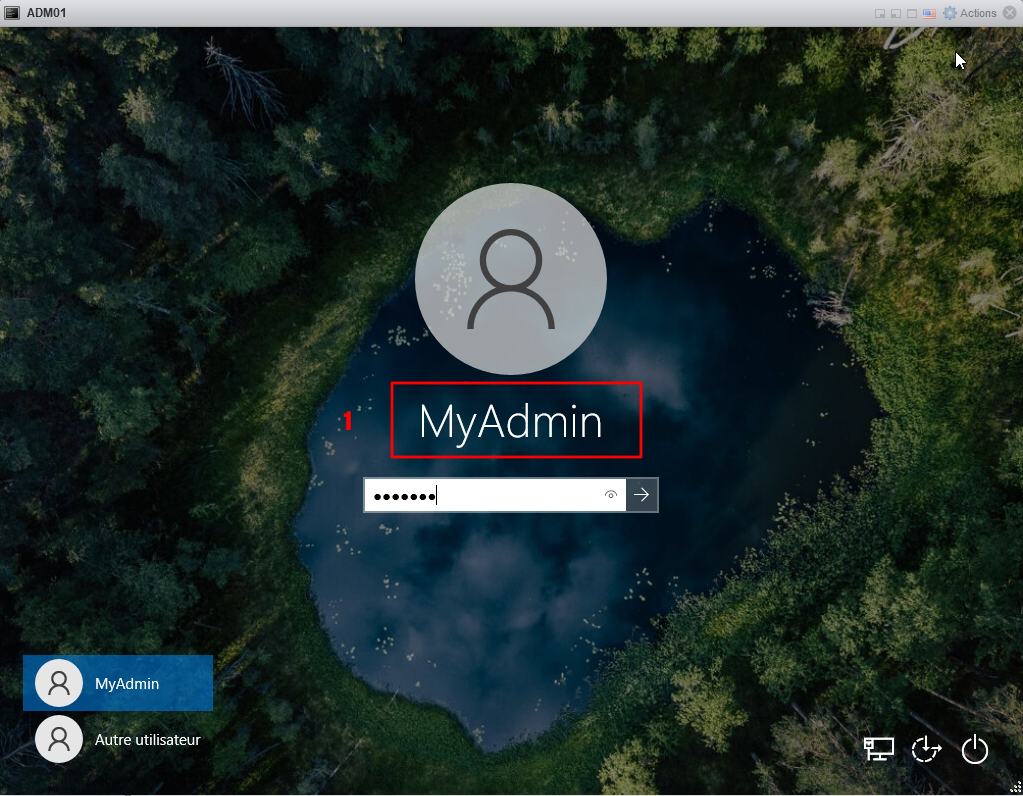
Task: Click the full-window size icon left of the flag
Action: coord(912,13)
